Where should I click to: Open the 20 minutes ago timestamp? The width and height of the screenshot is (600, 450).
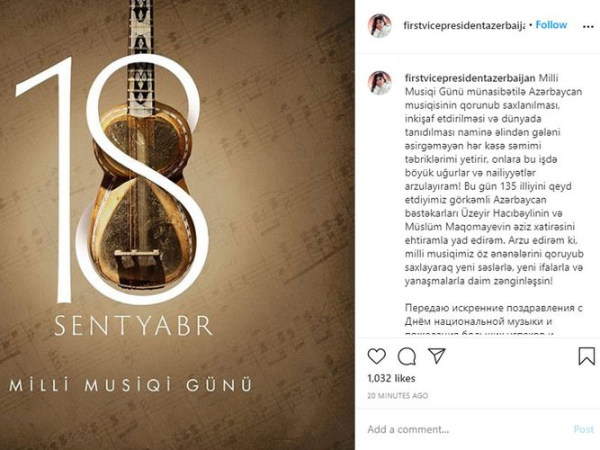[398, 396]
